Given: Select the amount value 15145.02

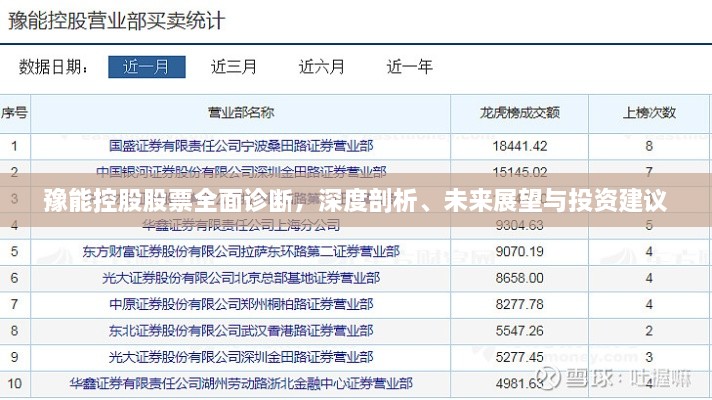Looking at the screenshot, I should coord(519,172).
